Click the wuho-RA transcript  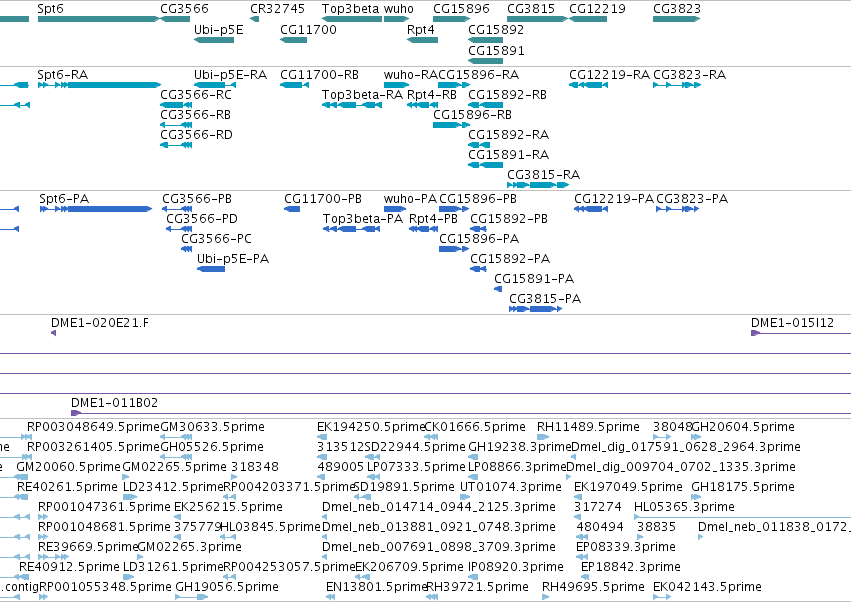[x=396, y=85]
